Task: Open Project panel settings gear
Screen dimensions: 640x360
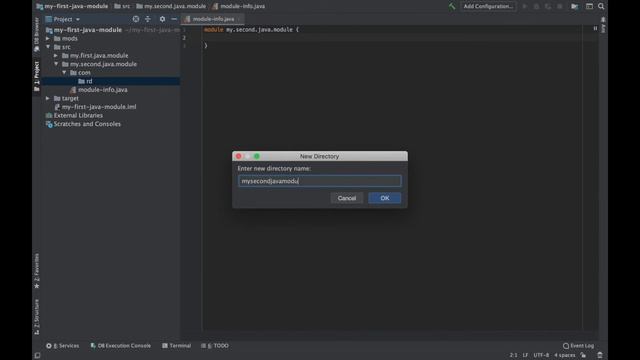Action: coord(162,19)
